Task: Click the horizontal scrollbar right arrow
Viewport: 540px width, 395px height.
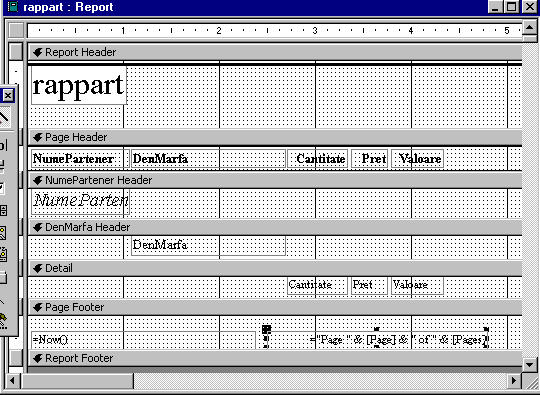Action: [514, 381]
